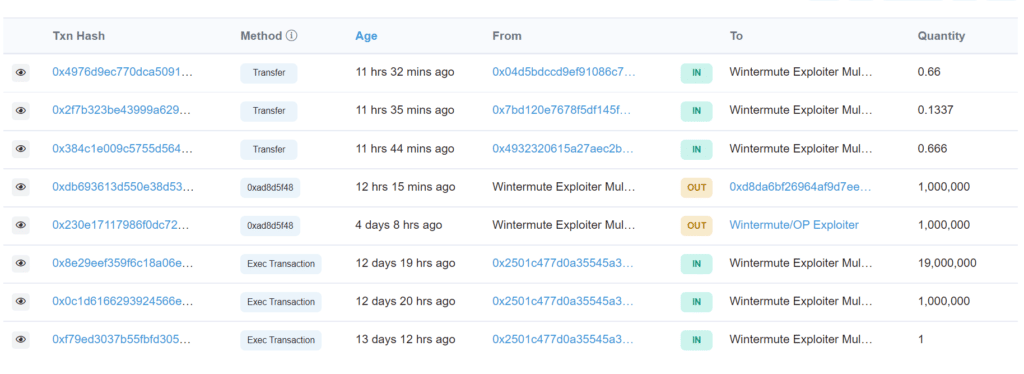The image size is (1024, 374).
Task: Click eye icon for 0x2f7b323b transaction
Action: point(21,111)
